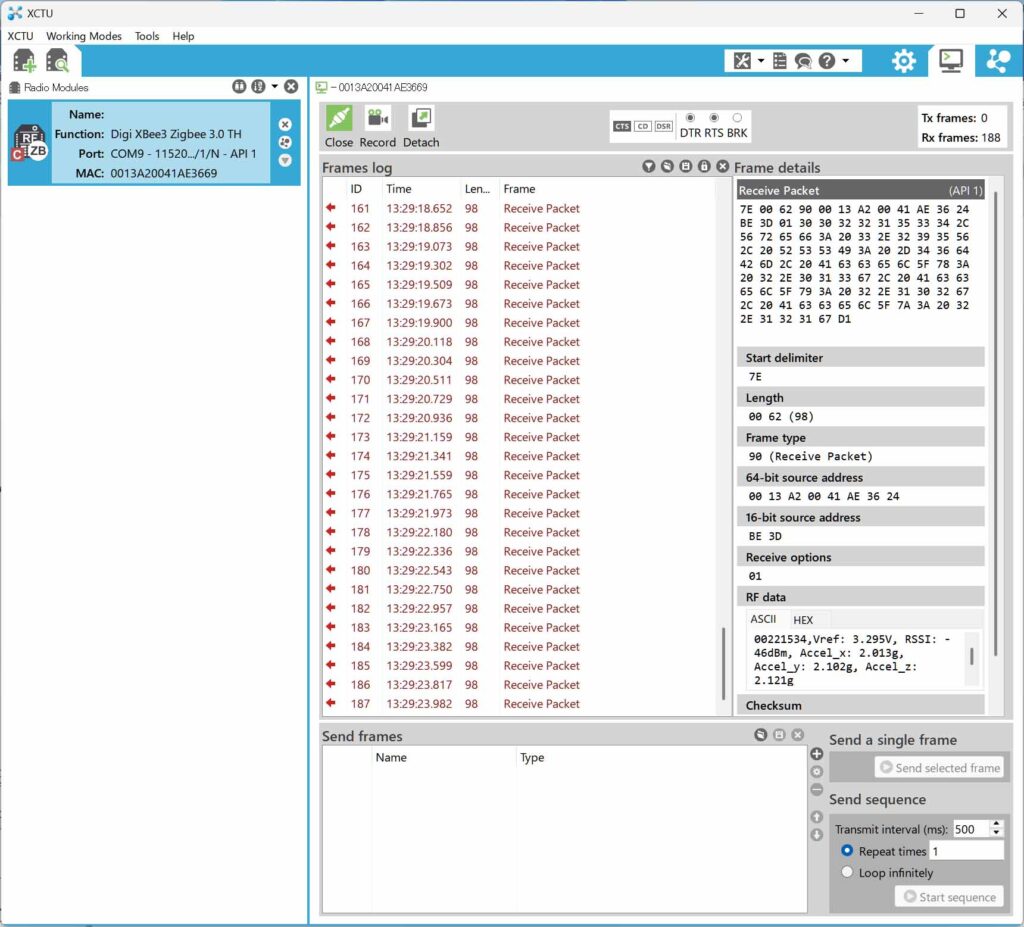Screen dimensions: 1024x927
Task: Open the help question mark icon
Action: [x=827, y=61]
